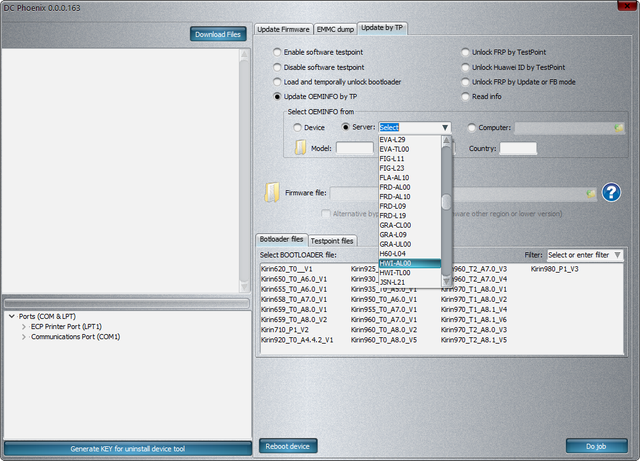This screenshot has height=461, width=640.
Task: Open the Botloader files tab
Action: coord(281,239)
